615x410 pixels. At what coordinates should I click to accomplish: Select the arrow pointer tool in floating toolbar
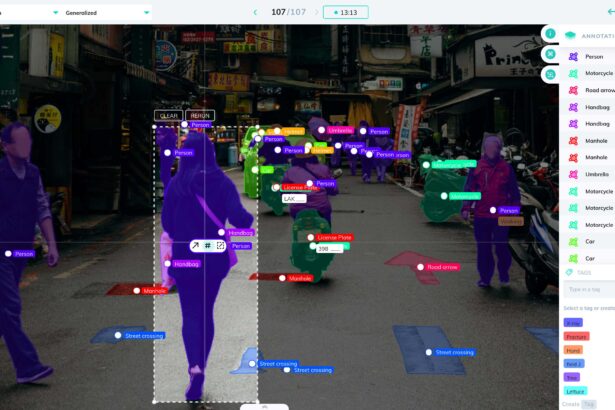point(195,246)
